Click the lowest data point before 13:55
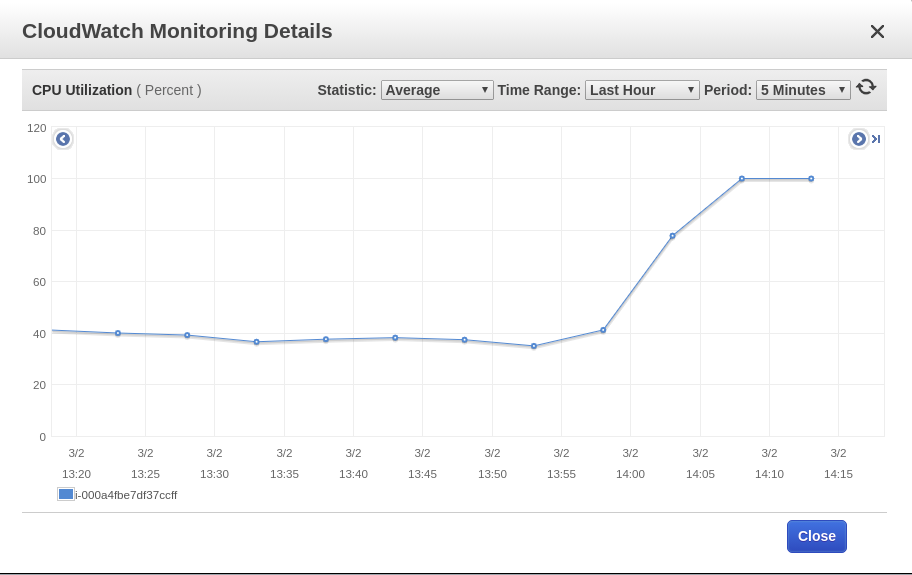Viewport: 912px width, 575px height. 534,347
